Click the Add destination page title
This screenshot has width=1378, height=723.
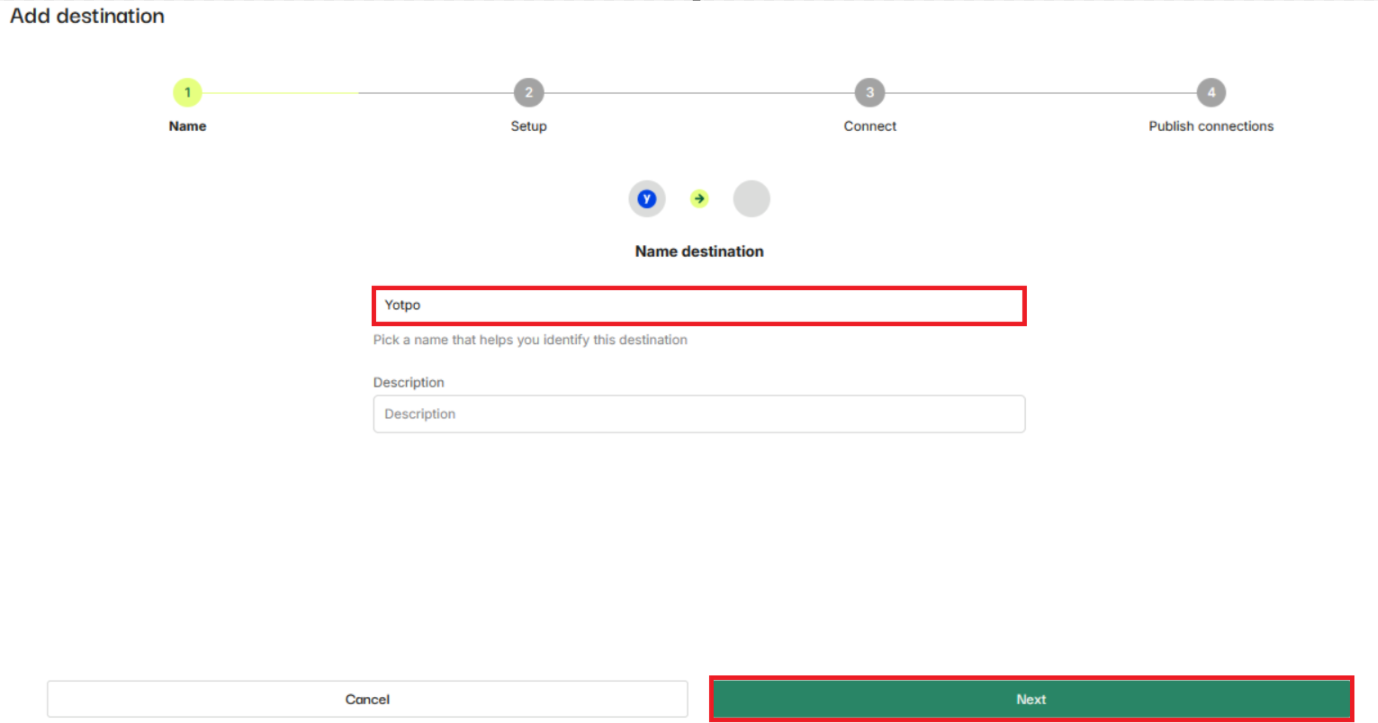87,15
